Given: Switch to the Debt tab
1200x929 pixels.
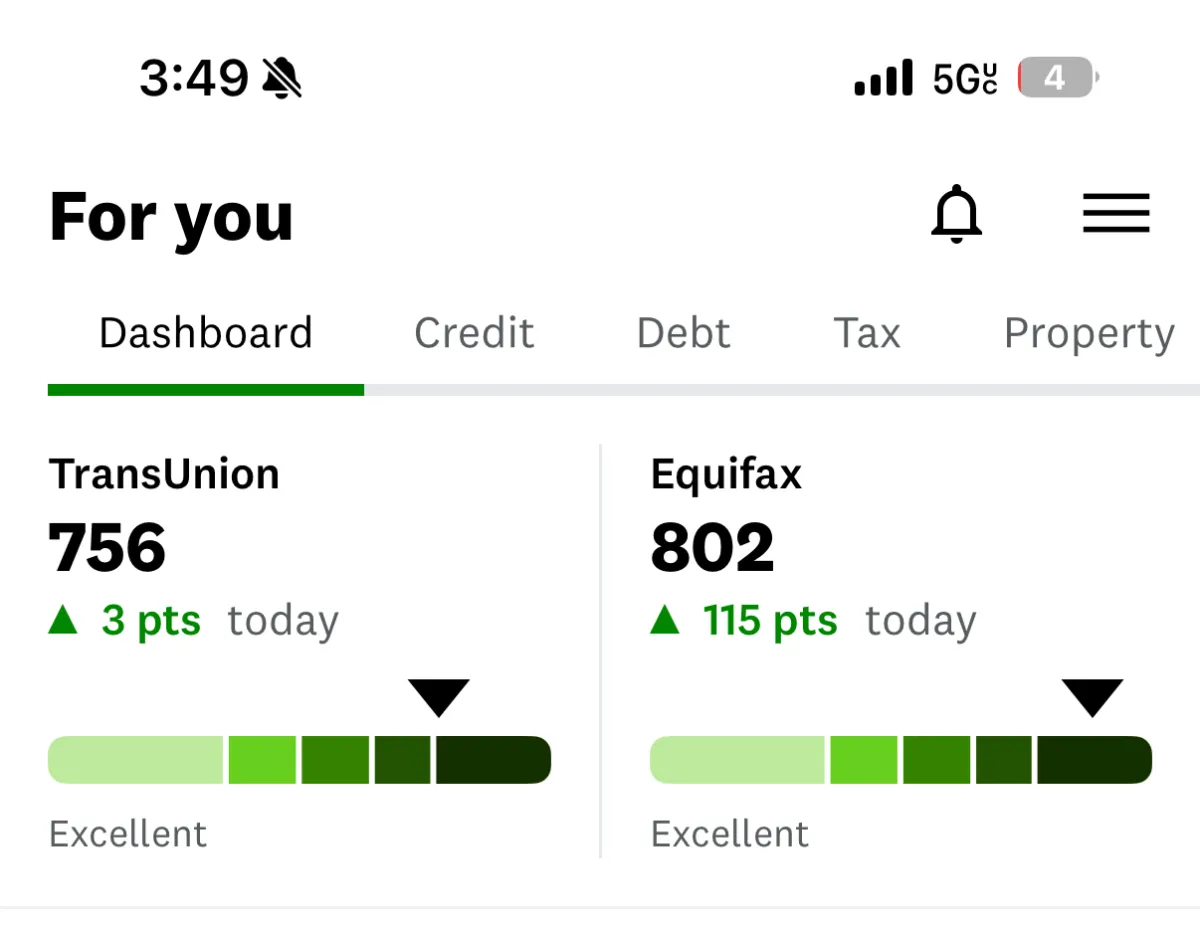Looking at the screenshot, I should (683, 333).
